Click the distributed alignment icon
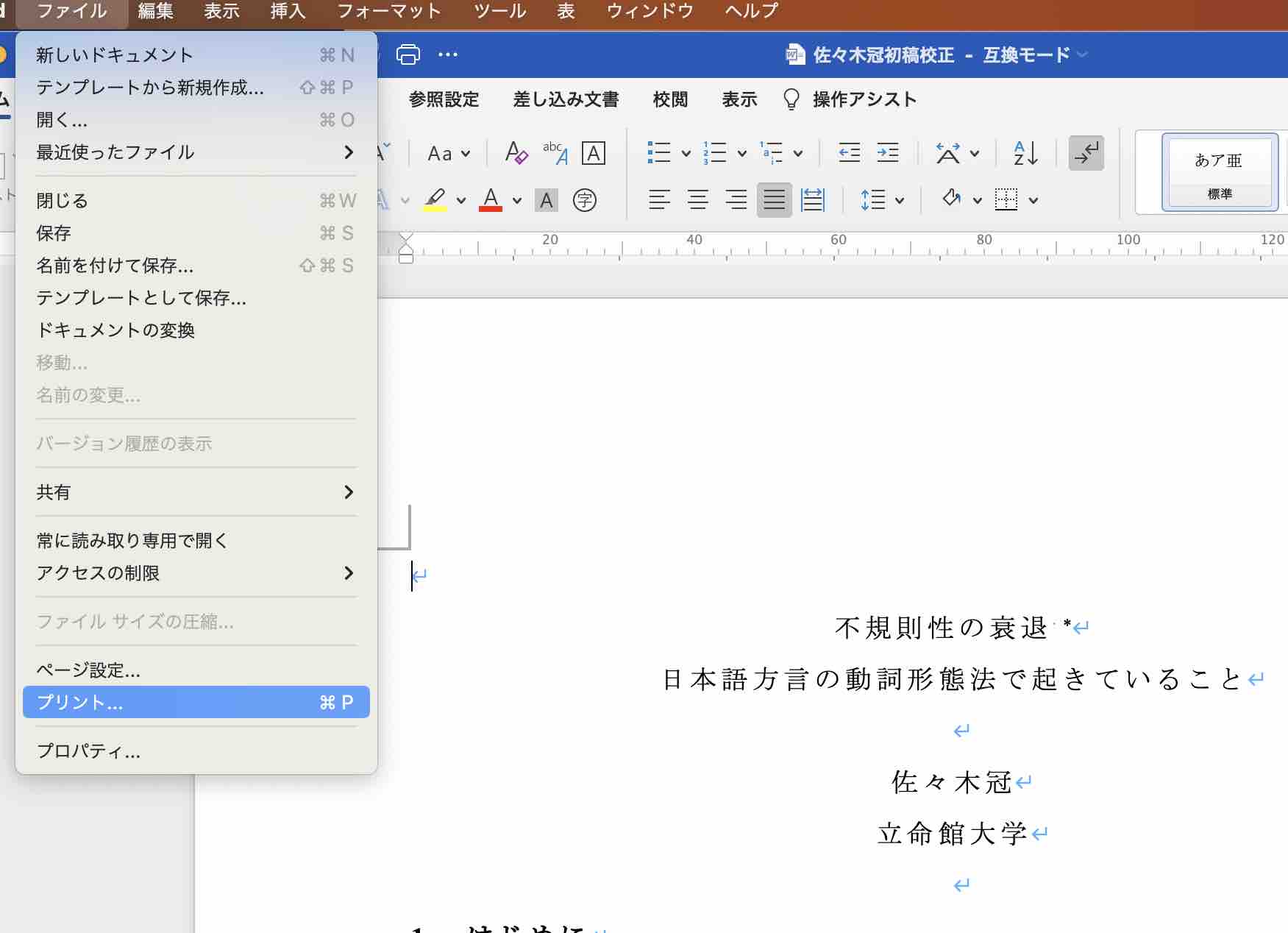The image size is (1288, 933). (813, 199)
